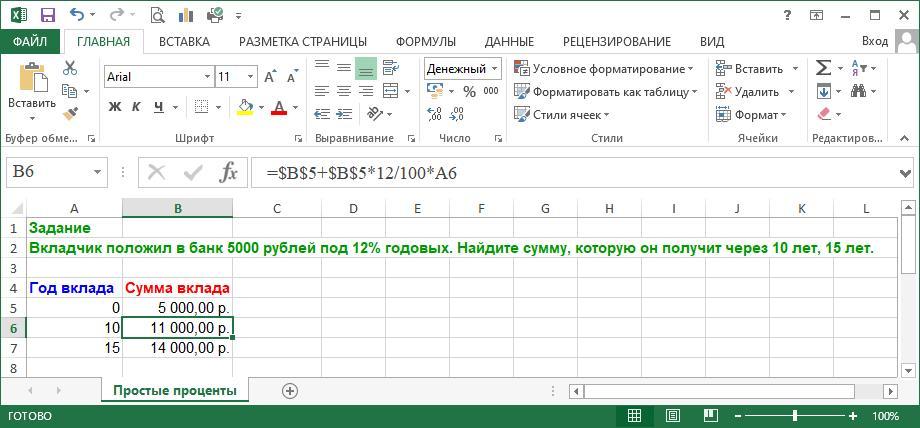Select the Format Painter brush
Image resolution: width=920 pixels, height=428 pixels.
pos(70,114)
